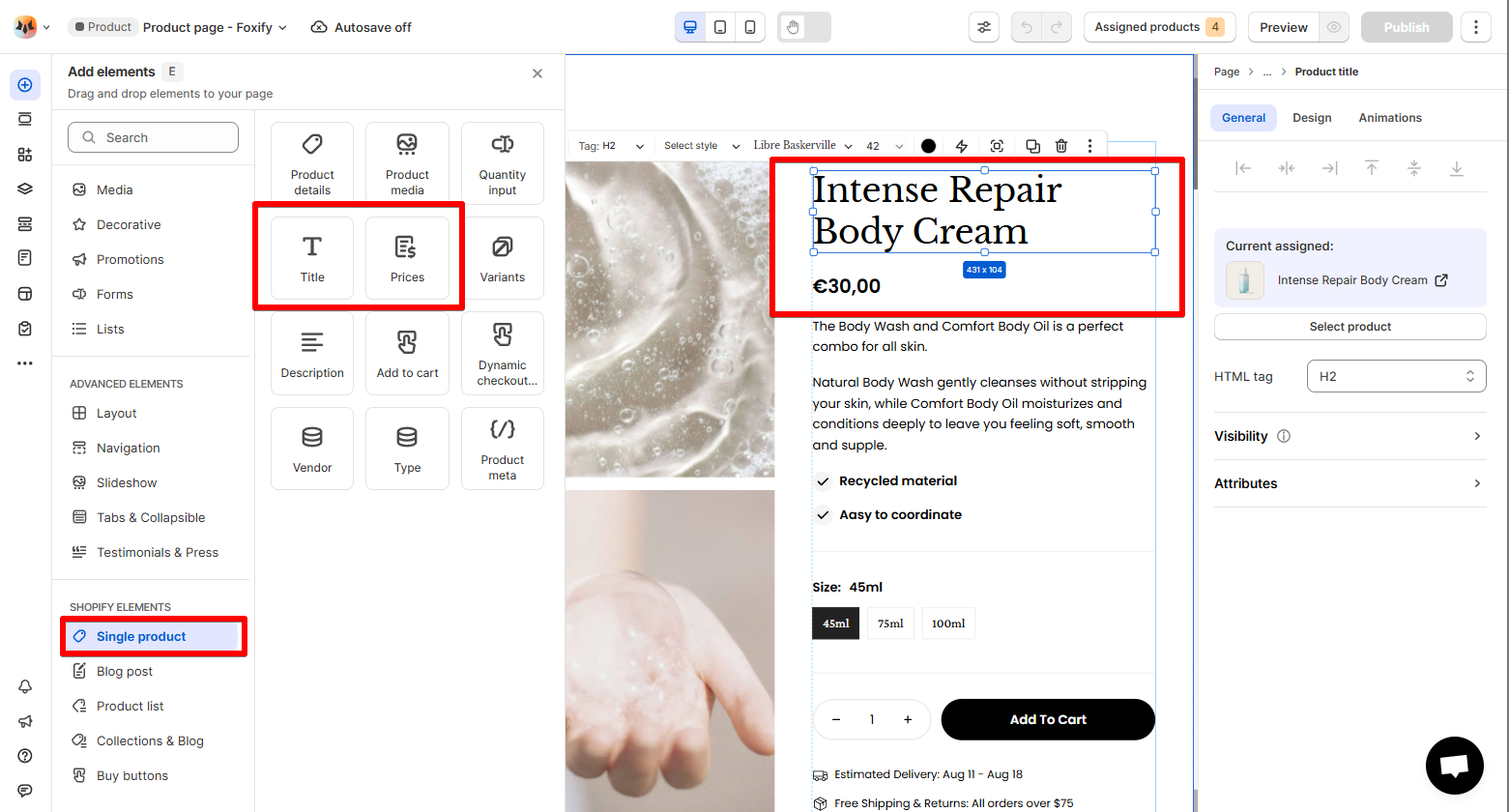Click align left edge icon
The width and height of the screenshot is (1509, 812).
(1243, 168)
